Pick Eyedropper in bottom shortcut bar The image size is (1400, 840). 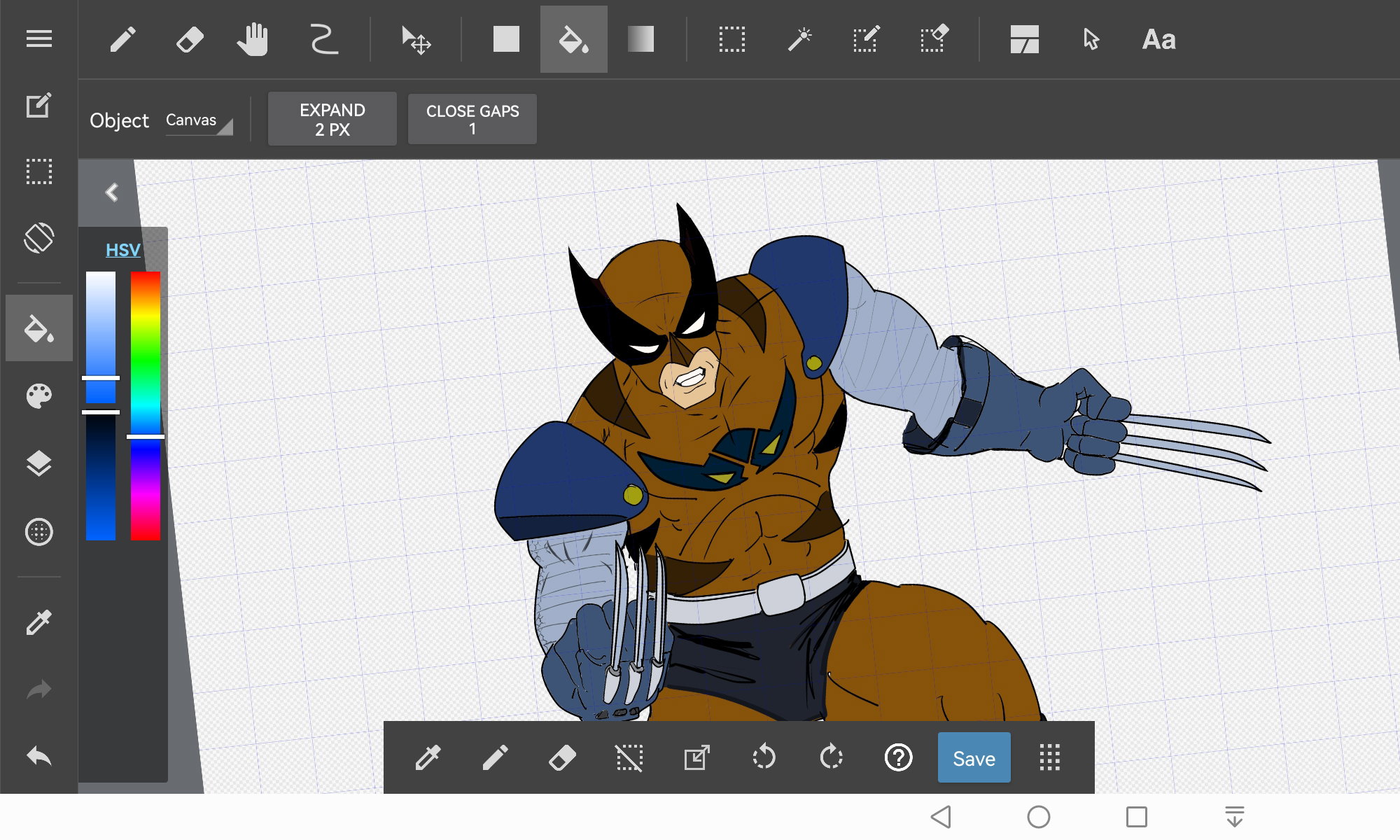coord(428,757)
